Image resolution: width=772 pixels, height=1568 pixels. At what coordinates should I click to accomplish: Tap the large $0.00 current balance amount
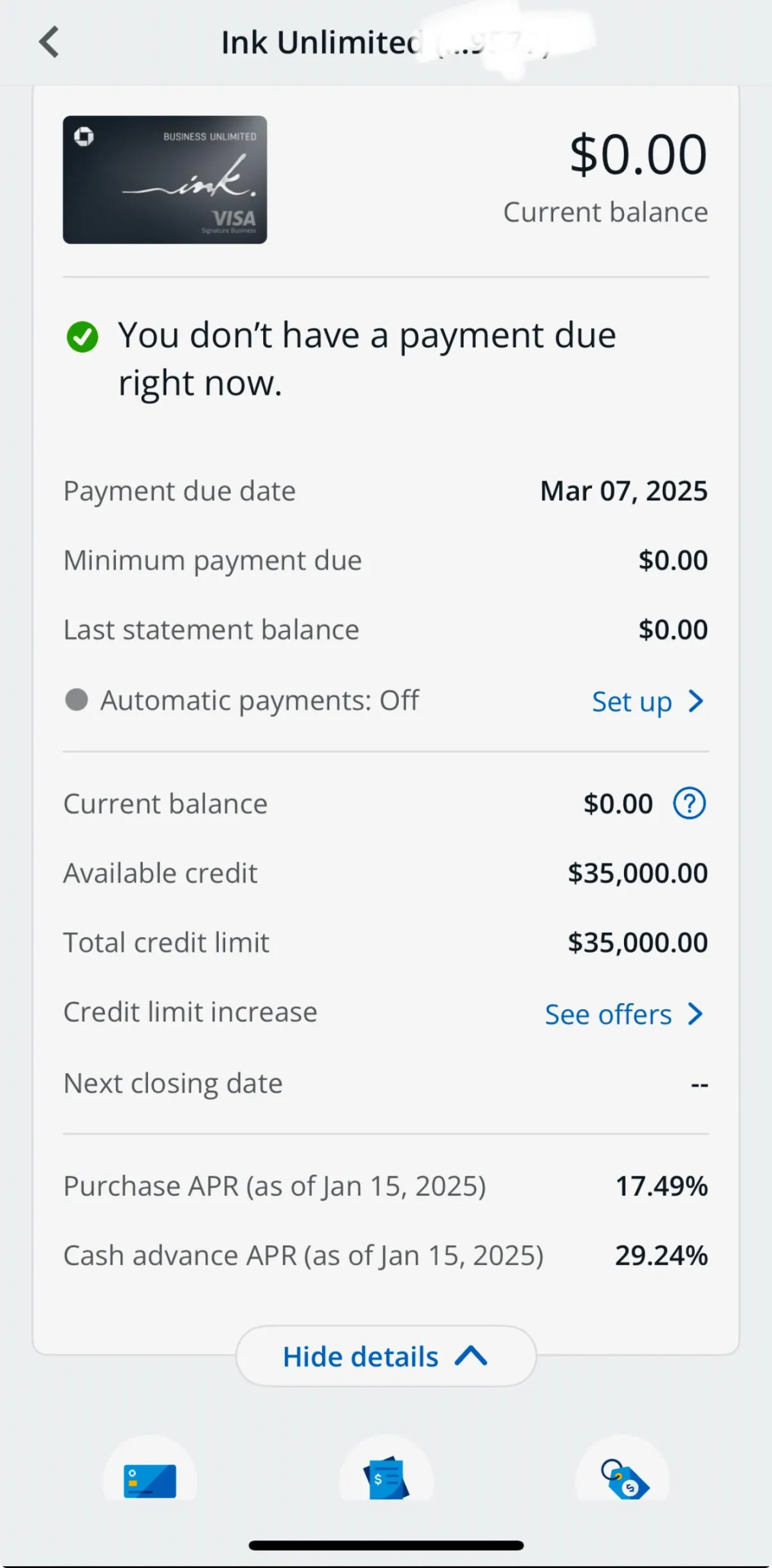tap(638, 155)
